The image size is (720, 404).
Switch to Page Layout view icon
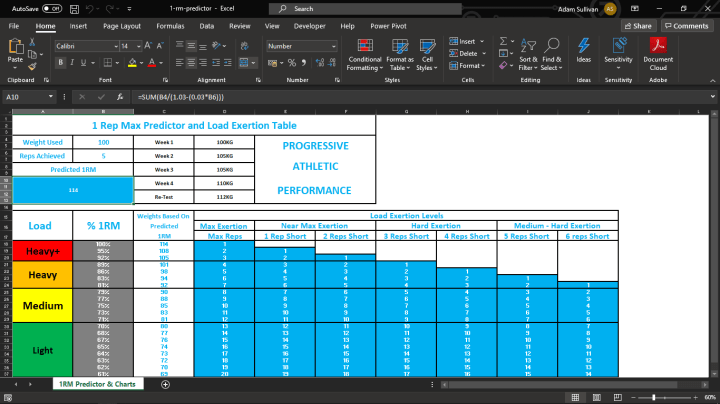[596, 397]
